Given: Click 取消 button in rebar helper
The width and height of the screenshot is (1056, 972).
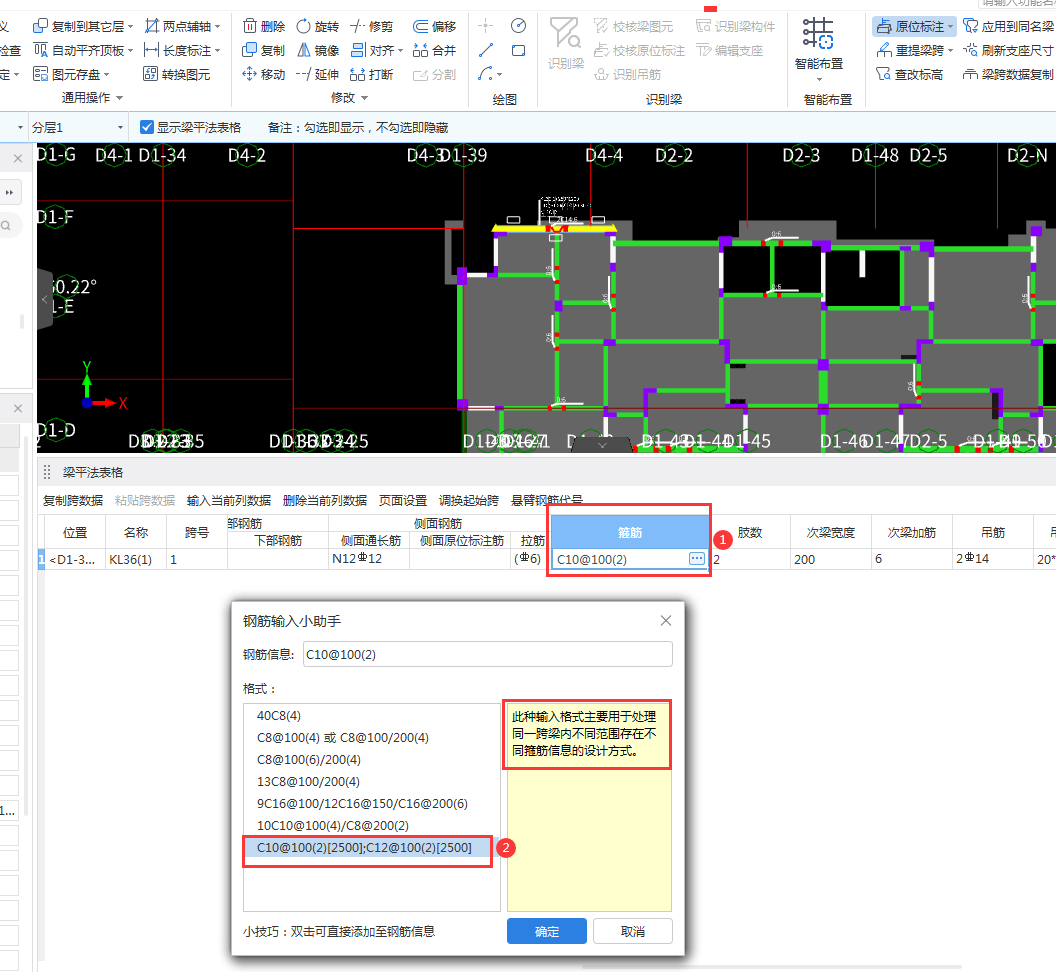Looking at the screenshot, I should click(x=632, y=932).
